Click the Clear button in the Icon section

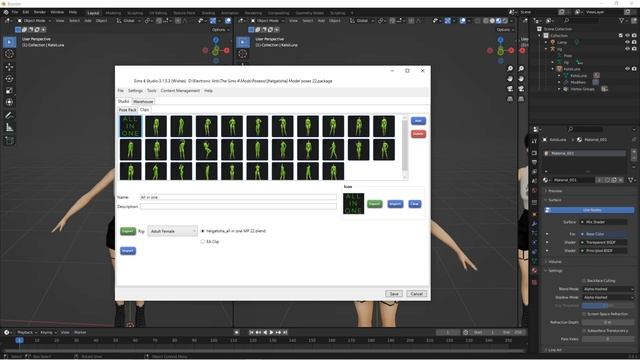pyautogui.click(x=415, y=204)
